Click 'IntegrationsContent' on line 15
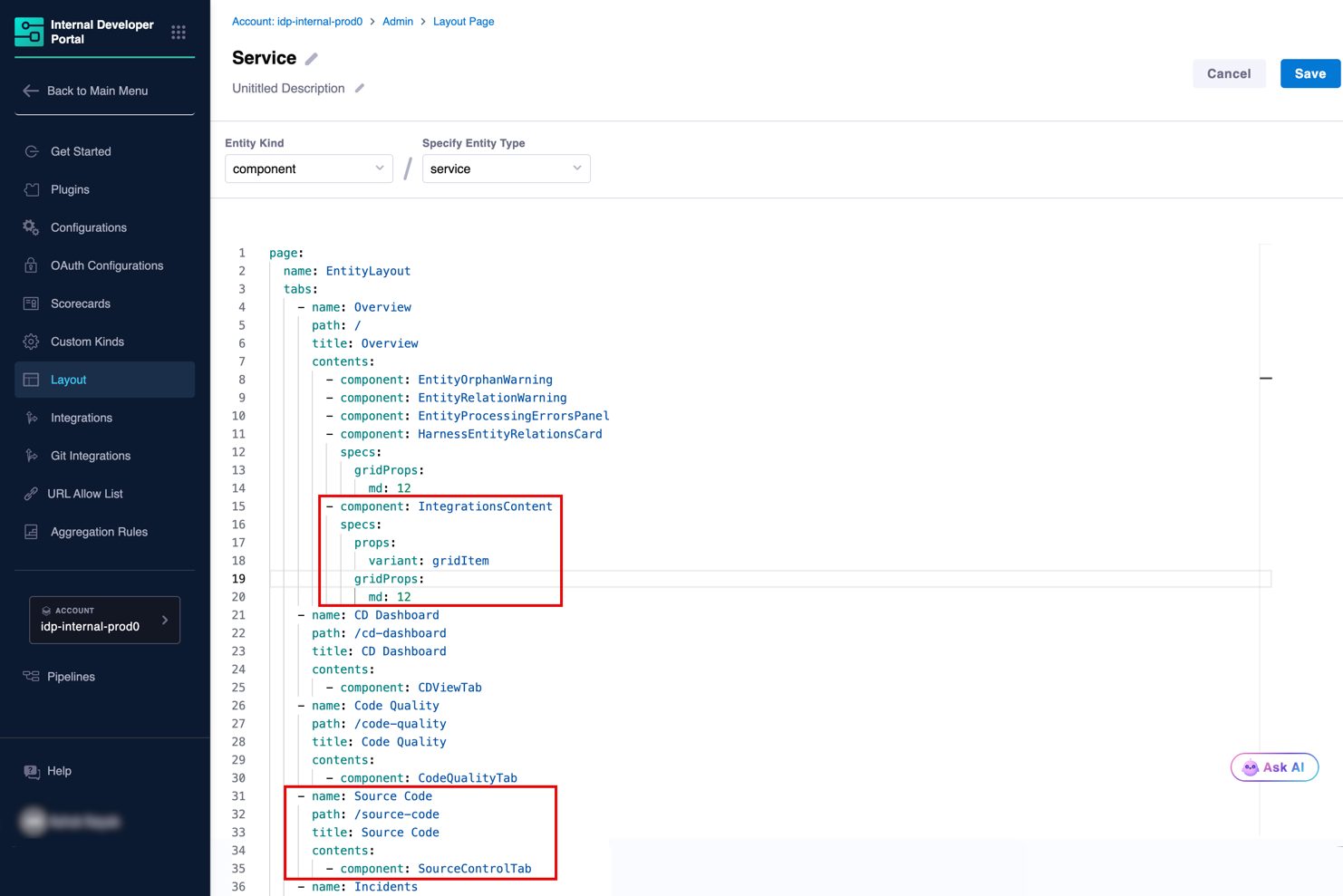 [485, 506]
